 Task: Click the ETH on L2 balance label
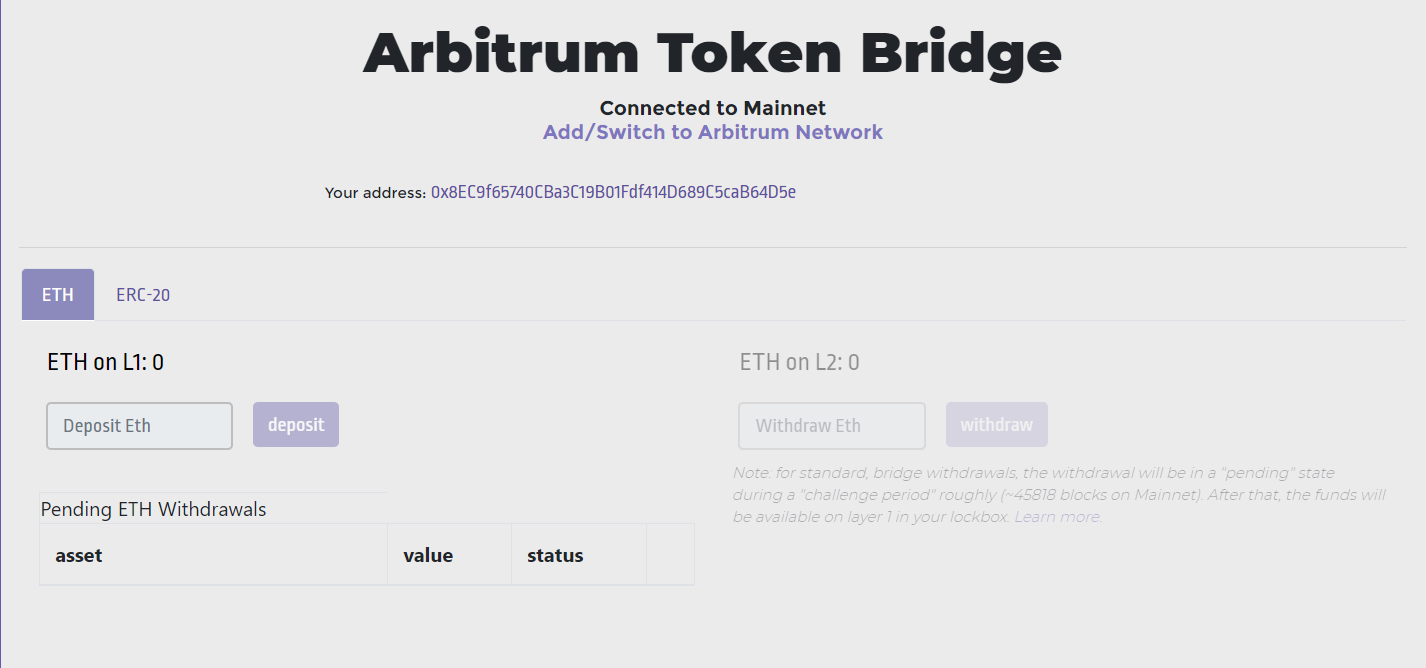[x=800, y=362]
